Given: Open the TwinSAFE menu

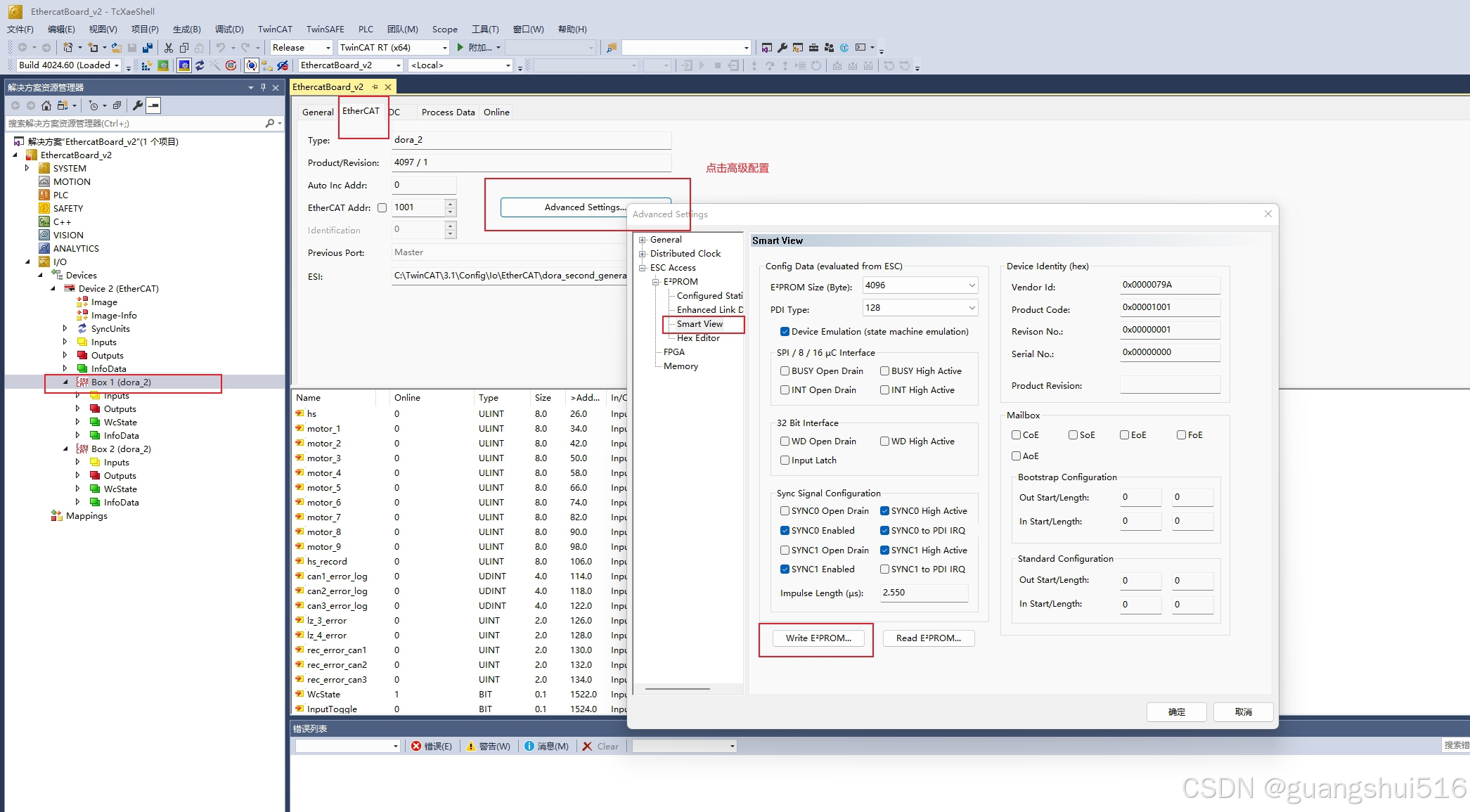Looking at the screenshot, I should pyautogui.click(x=325, y=29).
